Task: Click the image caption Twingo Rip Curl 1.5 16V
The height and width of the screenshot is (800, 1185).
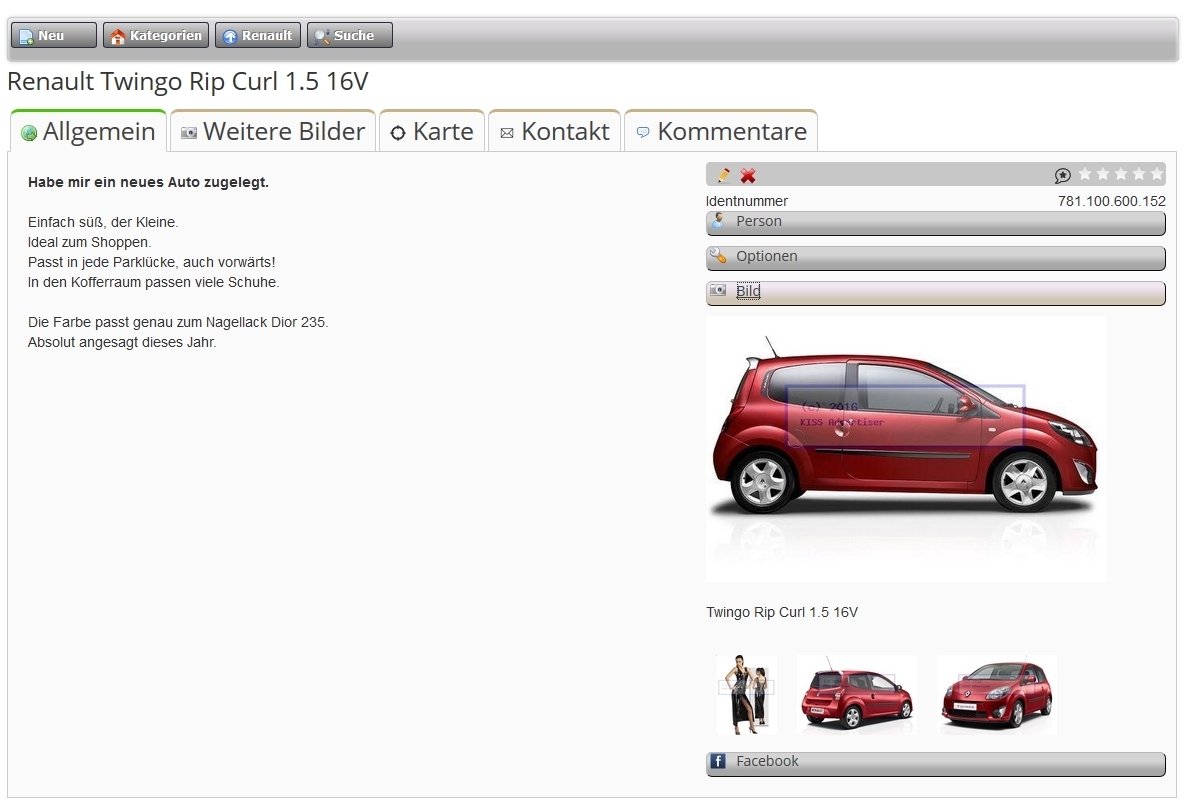Action: pyautogui.click(x=782, y=612)
